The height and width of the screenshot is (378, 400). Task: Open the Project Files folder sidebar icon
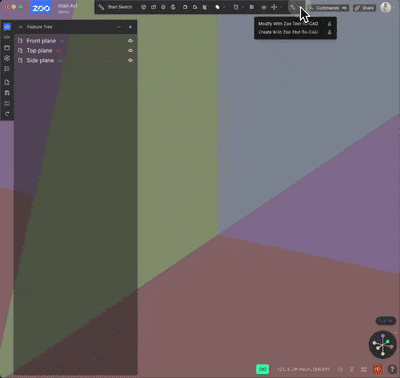[7, 48]
